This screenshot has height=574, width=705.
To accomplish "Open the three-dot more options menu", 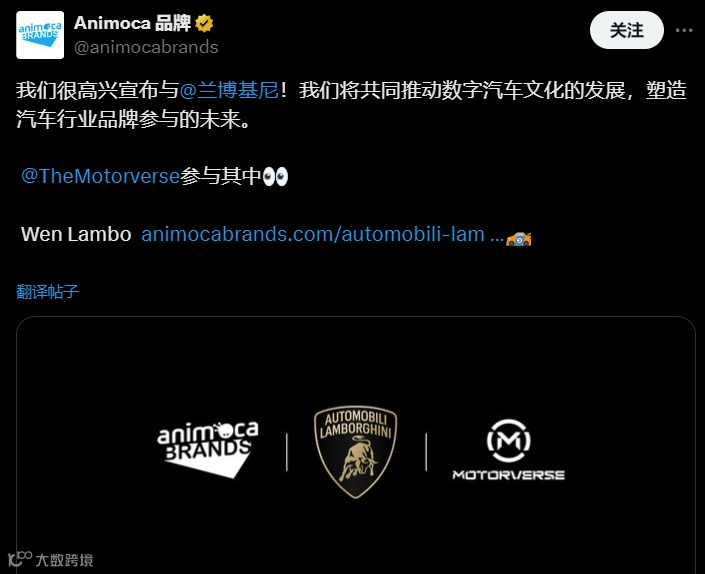I will tap(684, 31).
